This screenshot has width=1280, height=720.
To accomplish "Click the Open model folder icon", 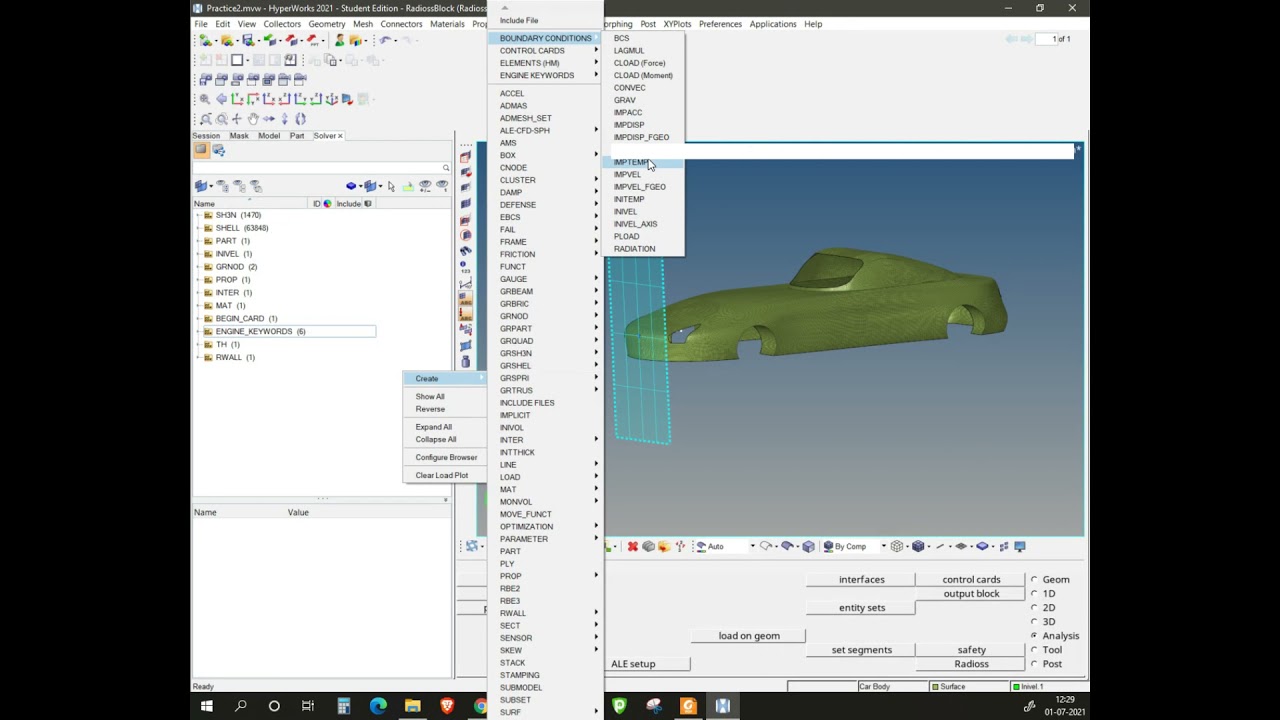I will pos(227,40).
